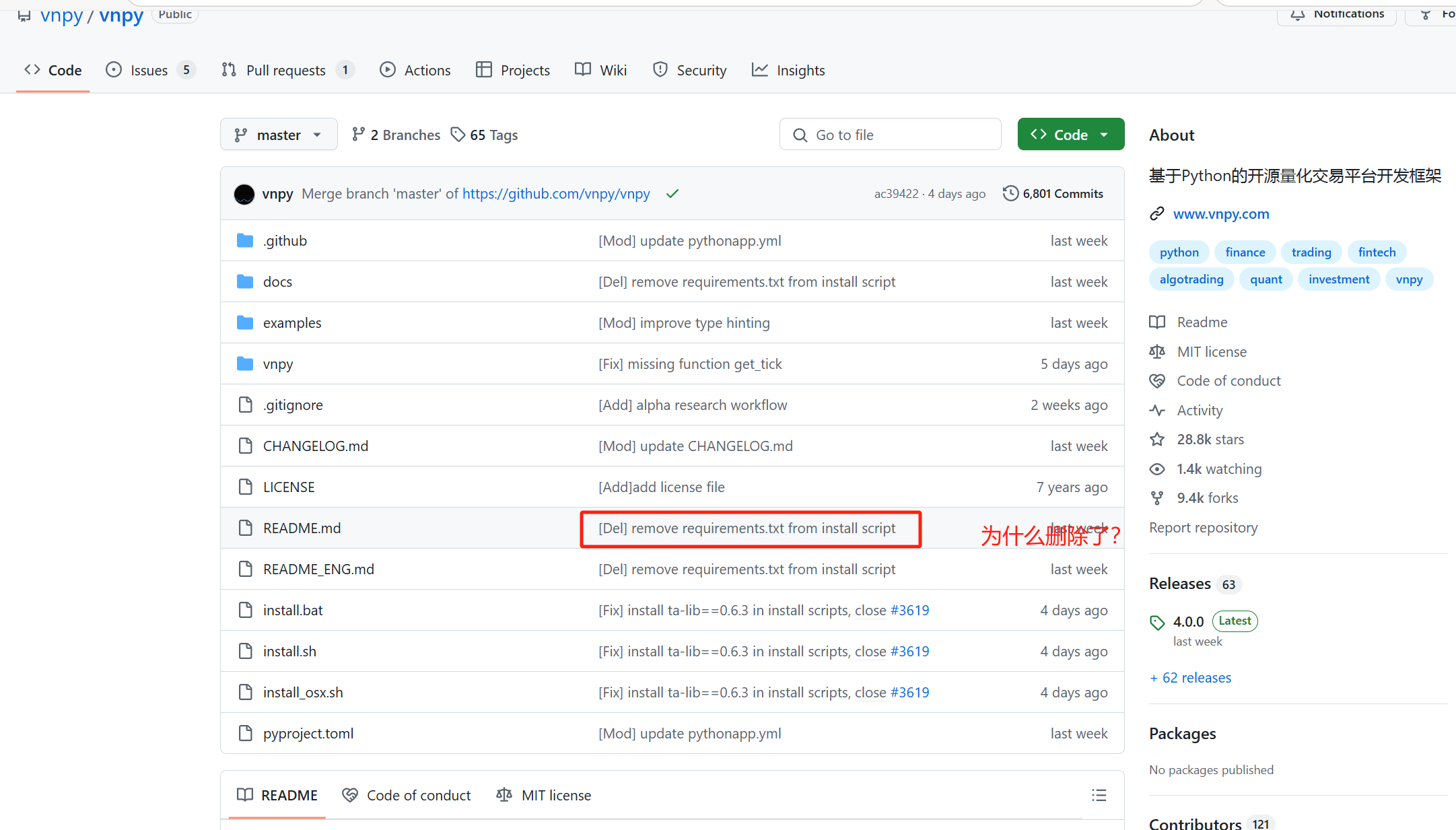Click the release tag icon beside 4.0.0
Image resolution: width=1456 pixels, height=830 pixels.
tap(1157, 623)
